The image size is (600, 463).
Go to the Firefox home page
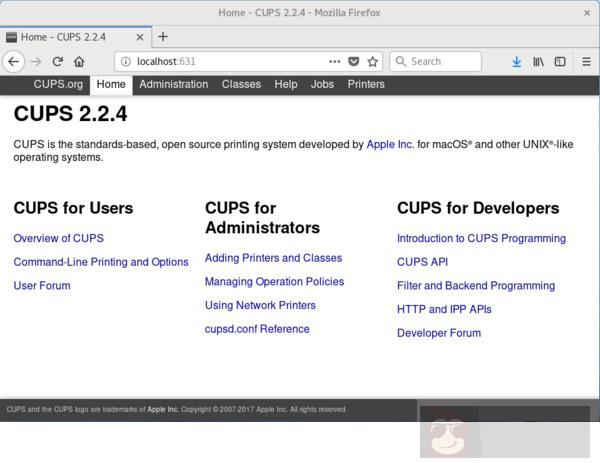point(79,61)
